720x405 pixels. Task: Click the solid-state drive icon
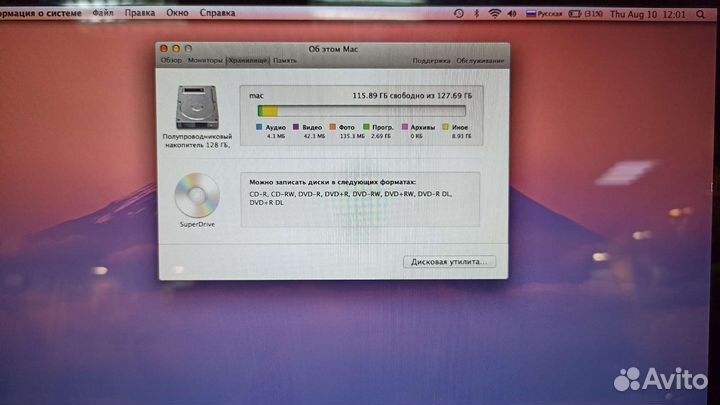tap(197, 107)
